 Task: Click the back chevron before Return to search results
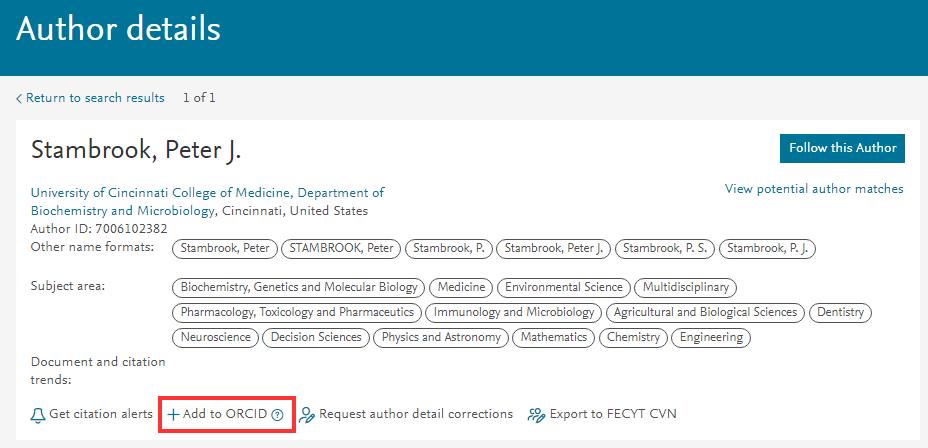pyautogui.click(x=19, y=98)
